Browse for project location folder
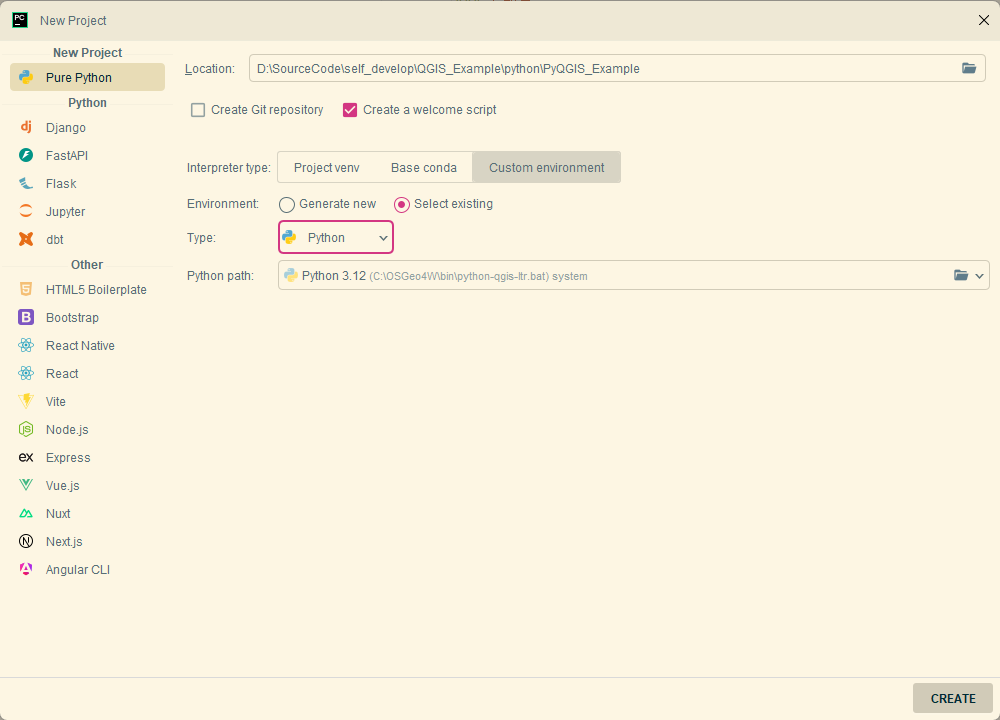 tap(969, 68)
